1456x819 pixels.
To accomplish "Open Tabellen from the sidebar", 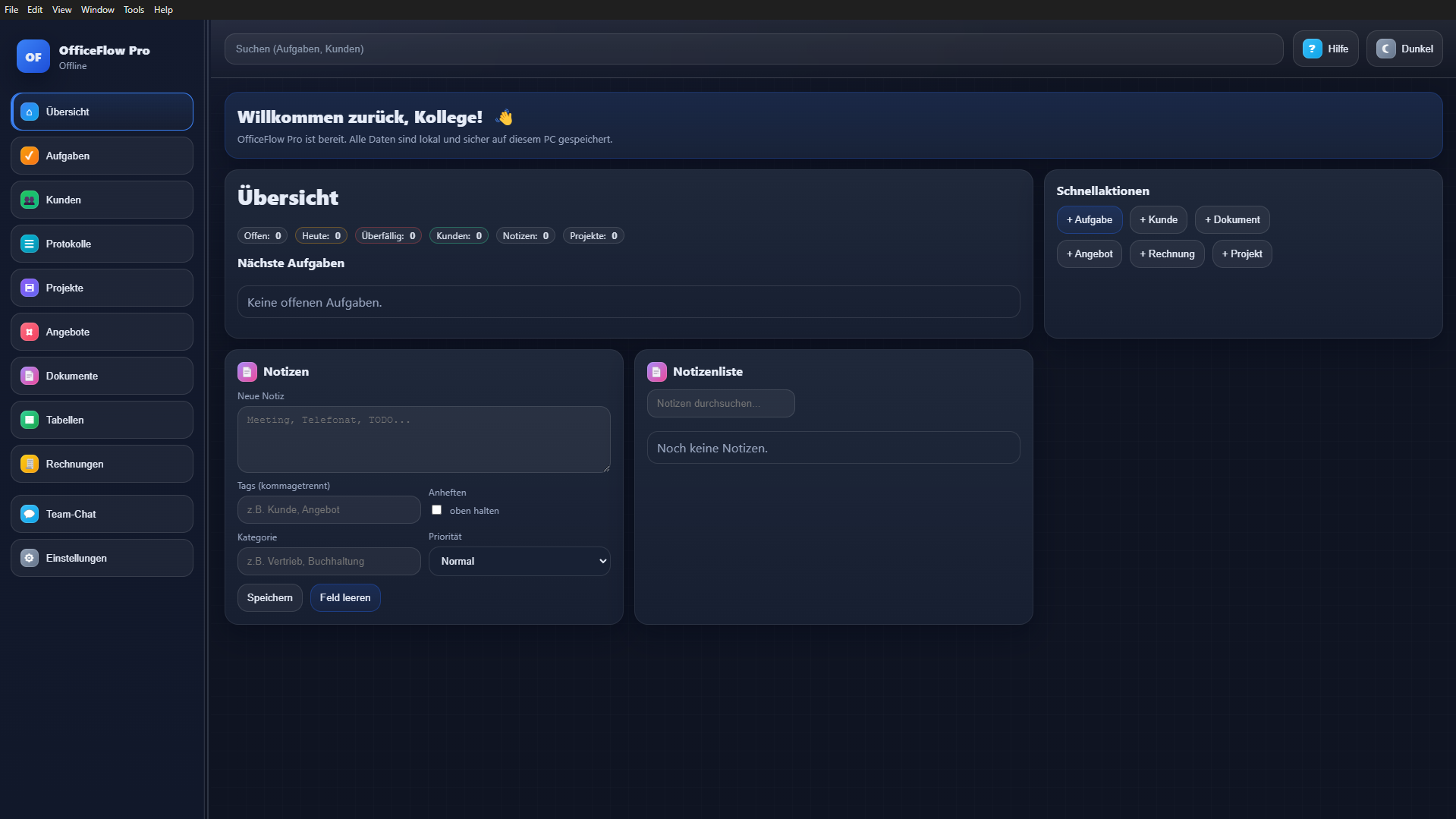I will [102, 420].
